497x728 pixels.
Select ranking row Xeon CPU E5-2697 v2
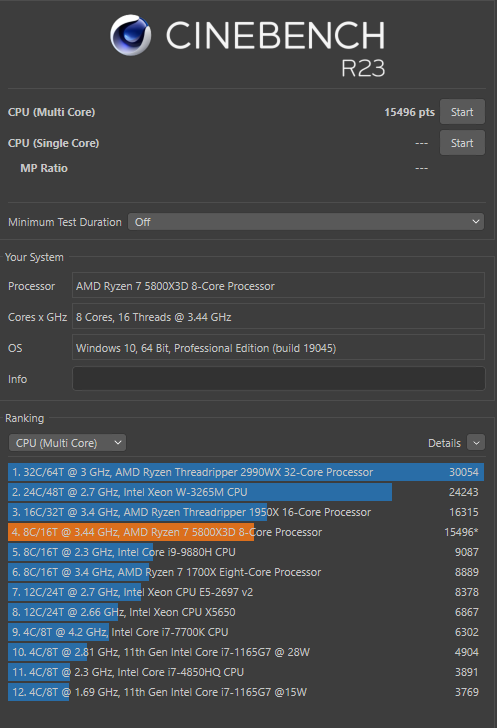point(246,592)
